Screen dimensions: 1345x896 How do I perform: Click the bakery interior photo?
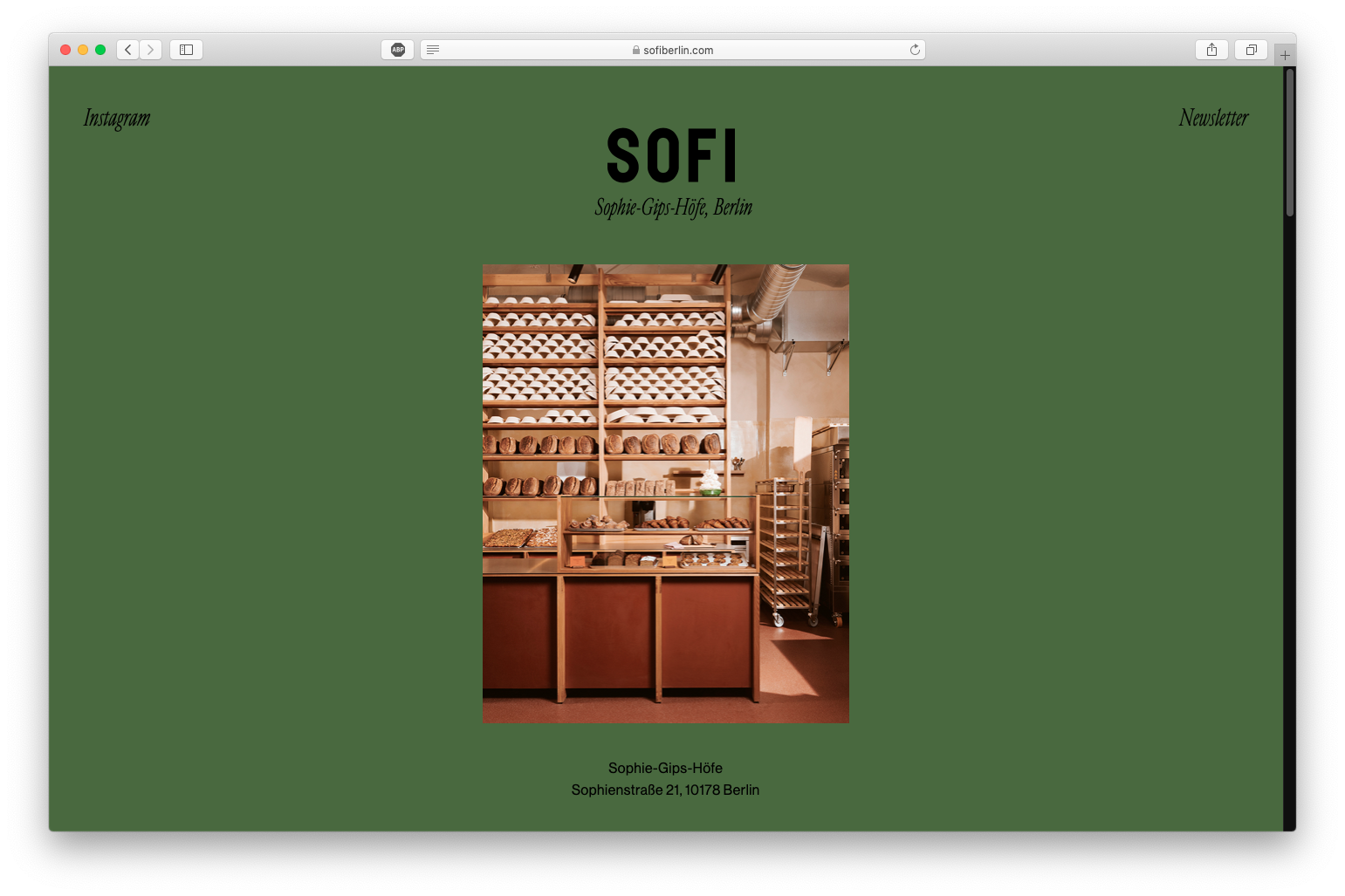click(x=665, y=493)
